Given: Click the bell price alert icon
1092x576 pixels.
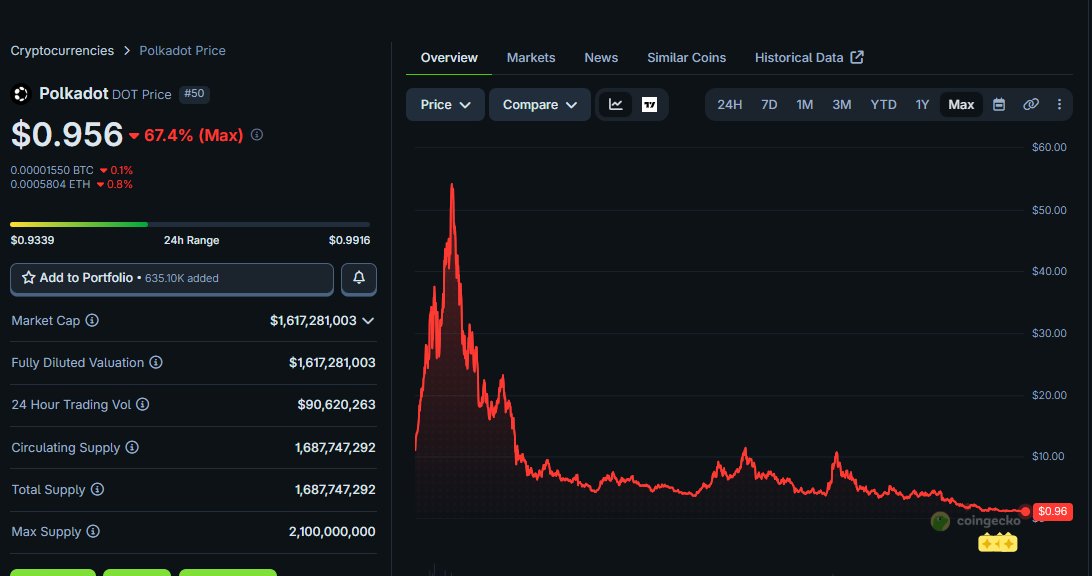Looking at the screenshot, I should (359, 278).
